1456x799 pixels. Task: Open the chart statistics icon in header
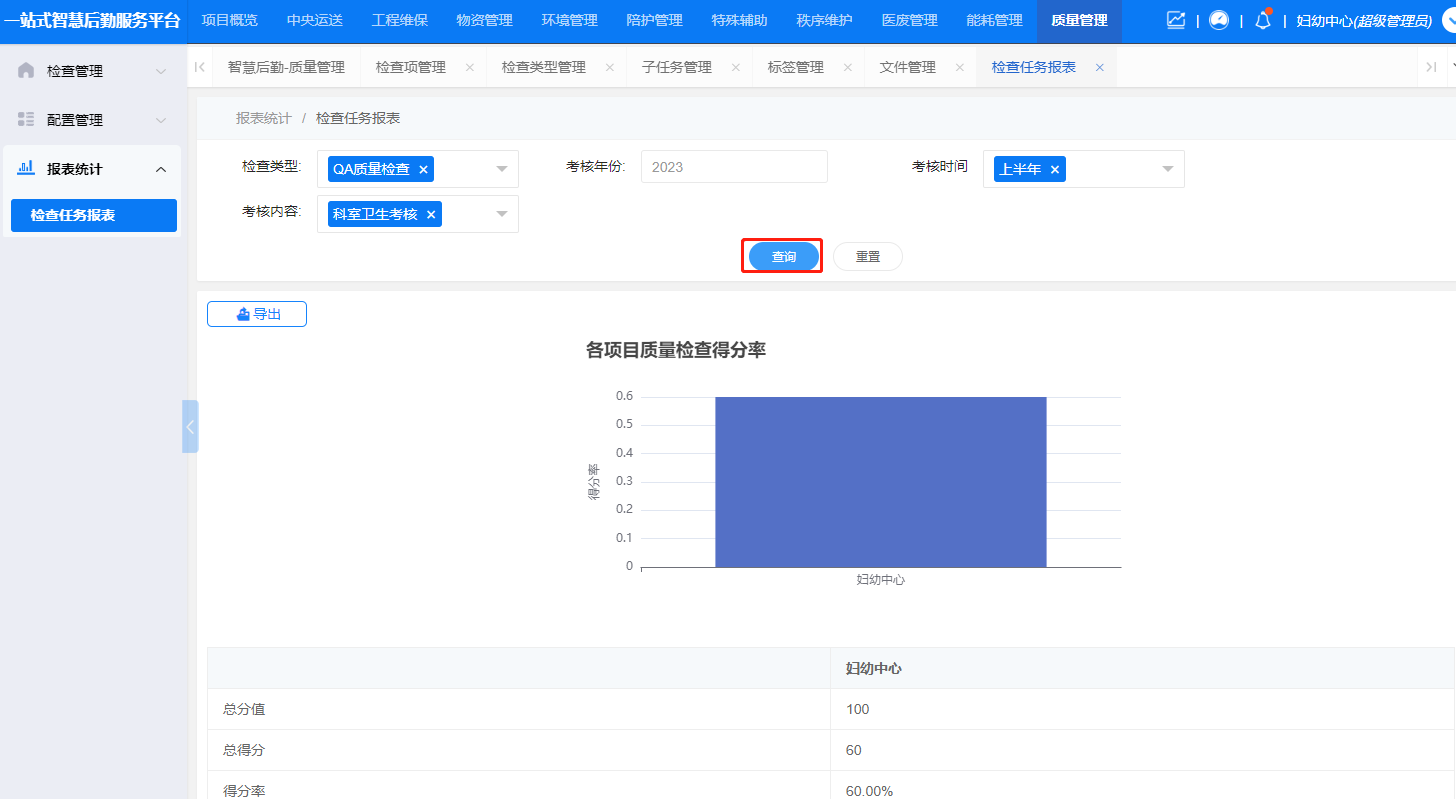point(1176,20)
